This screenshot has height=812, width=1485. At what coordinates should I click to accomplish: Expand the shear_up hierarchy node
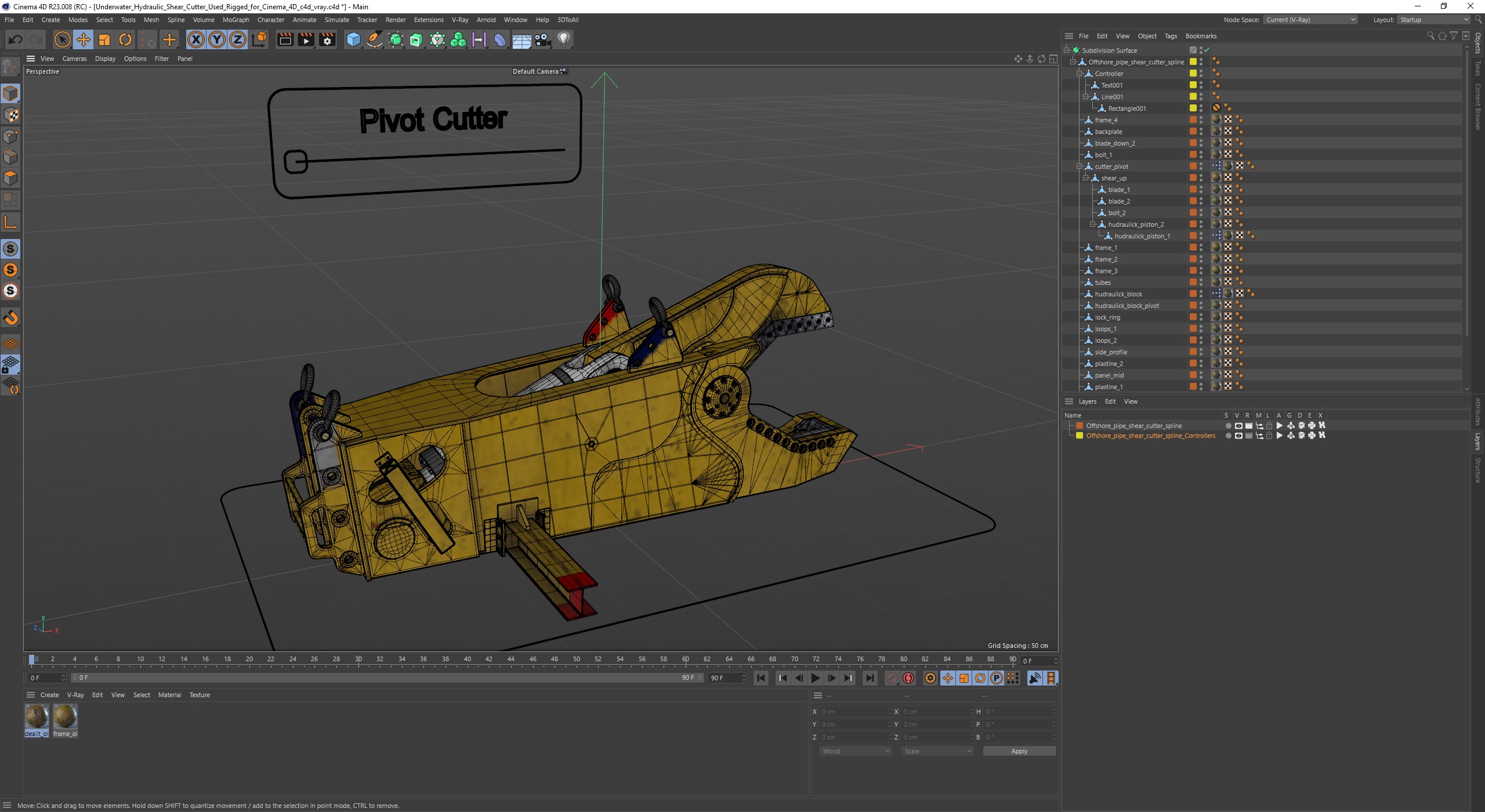coord(1083,177)
